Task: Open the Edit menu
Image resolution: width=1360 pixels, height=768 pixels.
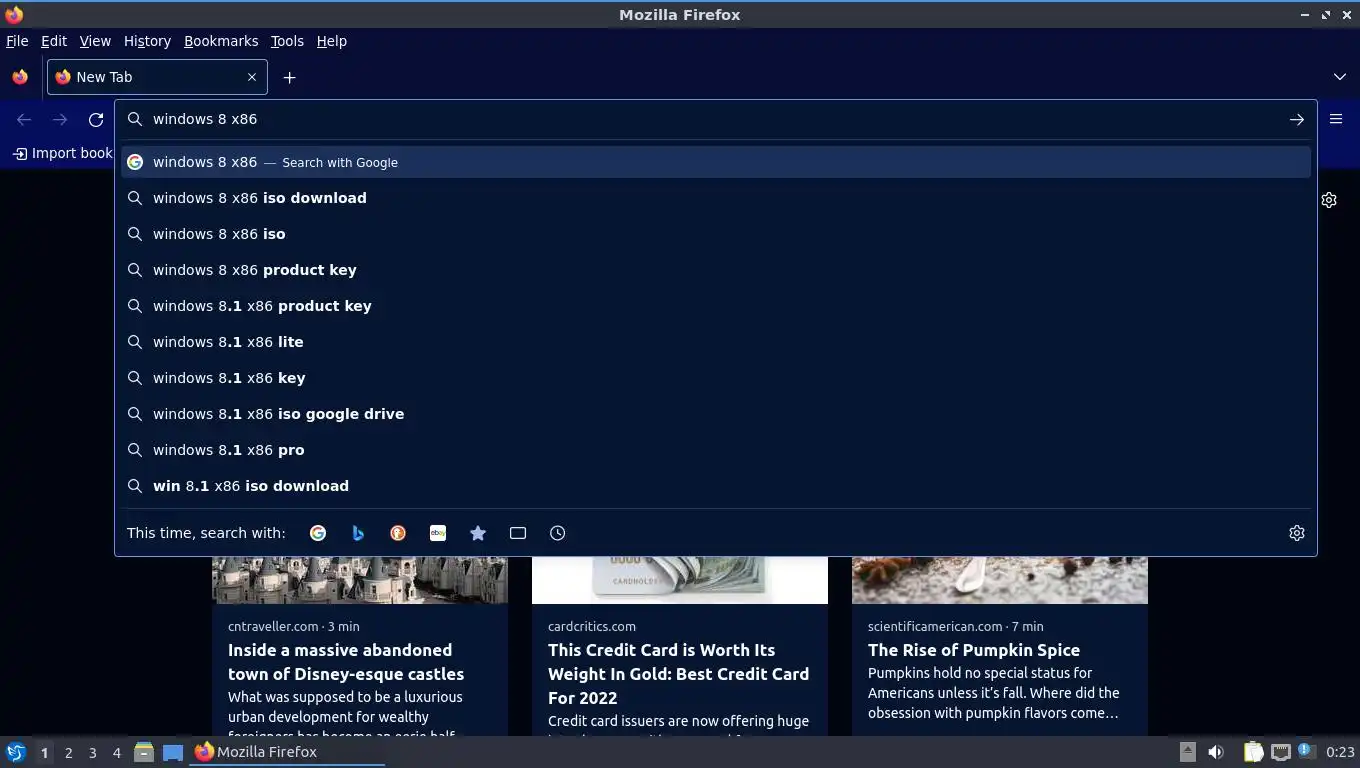Action: [54, 41]
